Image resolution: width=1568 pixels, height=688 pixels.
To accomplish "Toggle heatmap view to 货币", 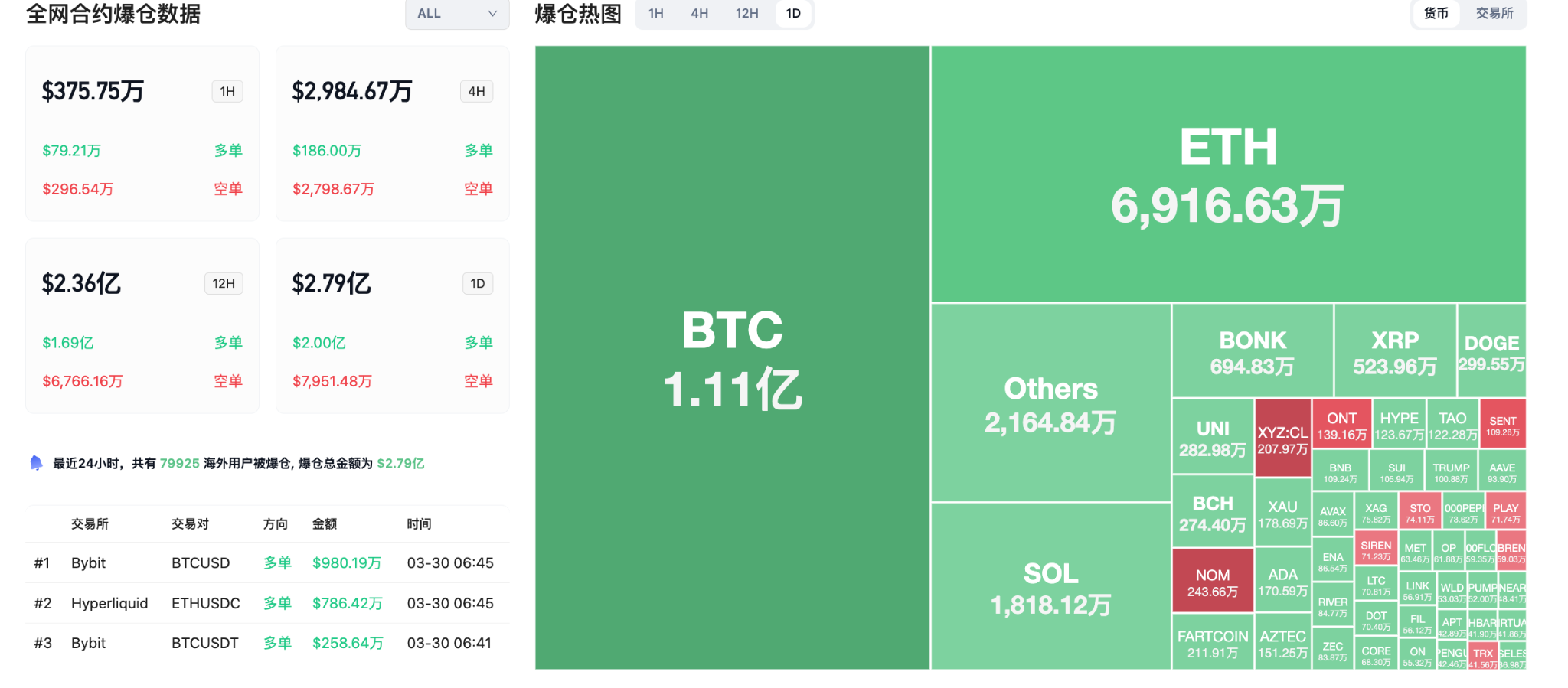I will (x=1436, y=14).
